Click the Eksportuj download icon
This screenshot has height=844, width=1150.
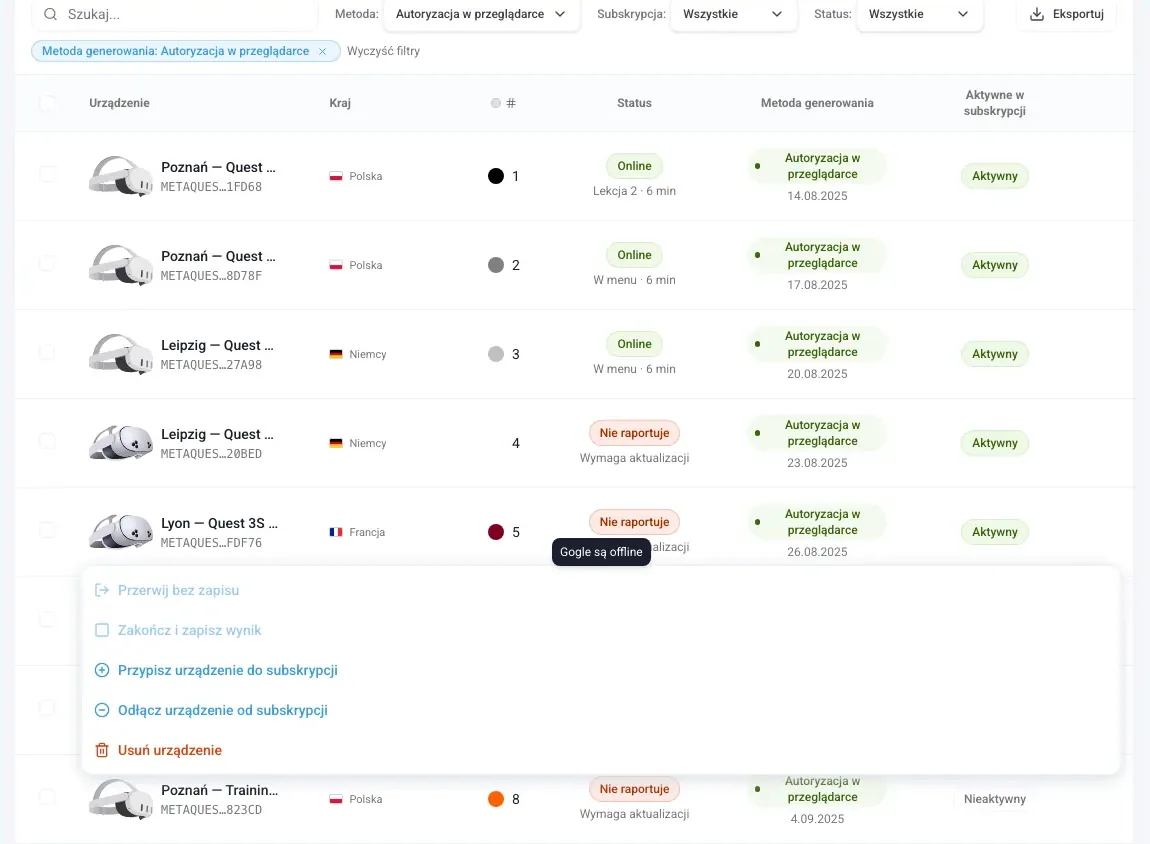pyautogui.click(x=1036, y=15)
